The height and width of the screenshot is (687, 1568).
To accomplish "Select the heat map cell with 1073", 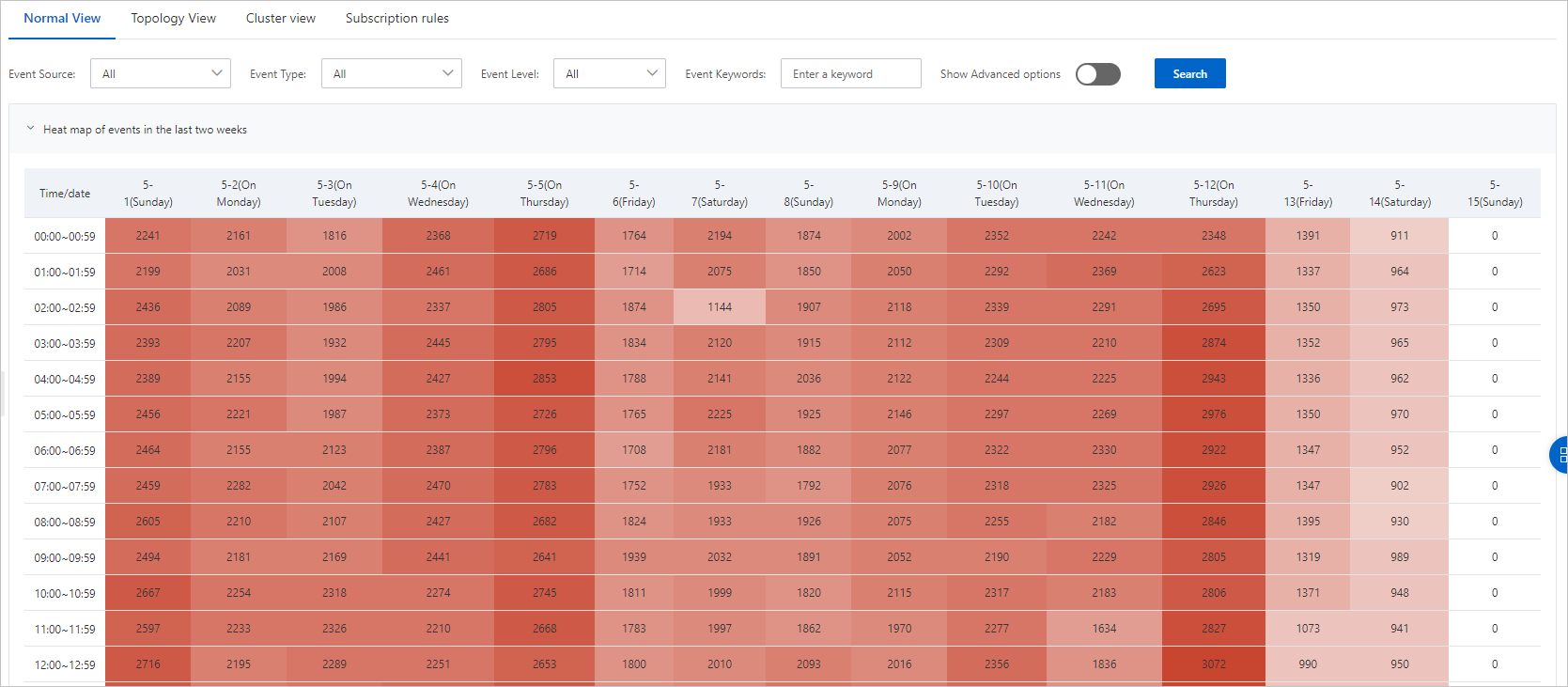I will coord(1308,629).
